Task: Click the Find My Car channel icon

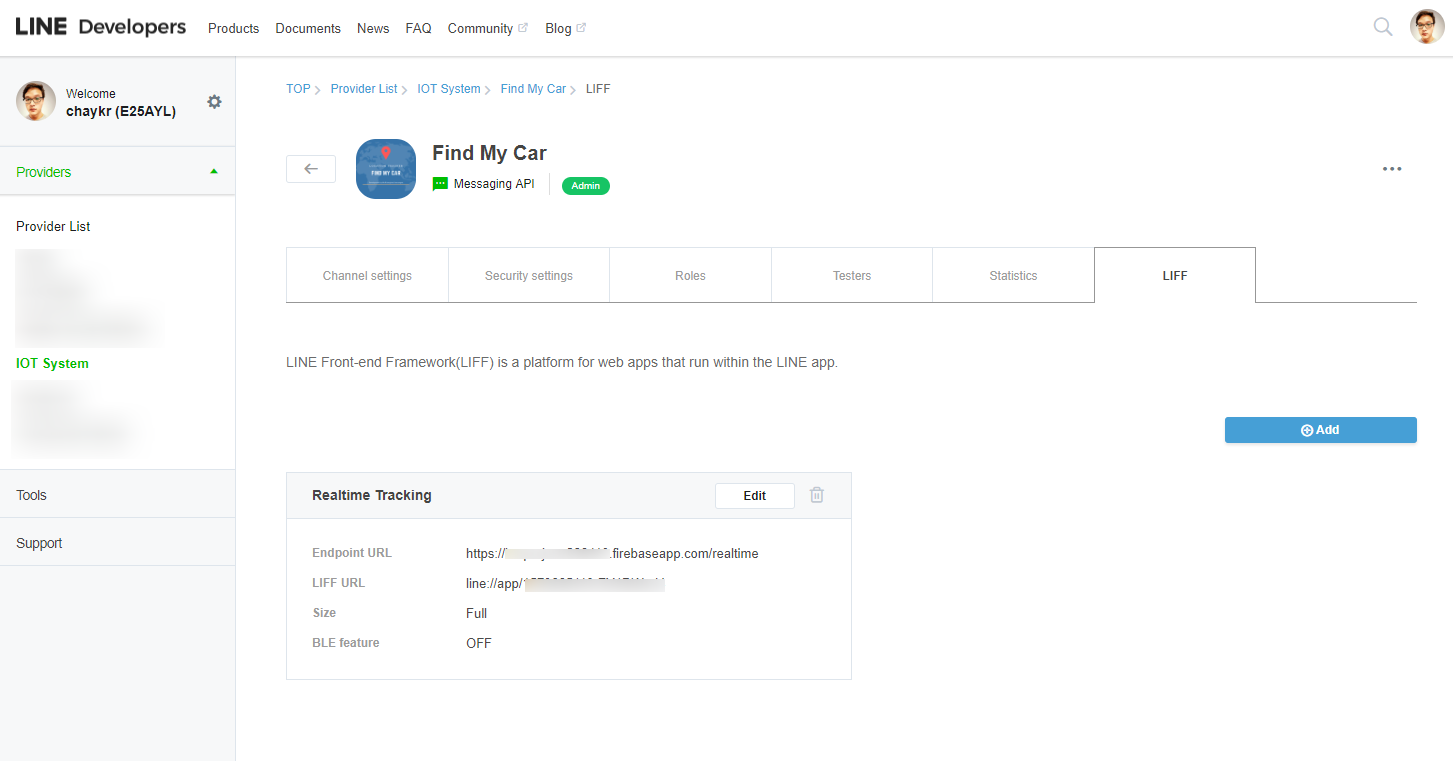Action: point(386,169)
